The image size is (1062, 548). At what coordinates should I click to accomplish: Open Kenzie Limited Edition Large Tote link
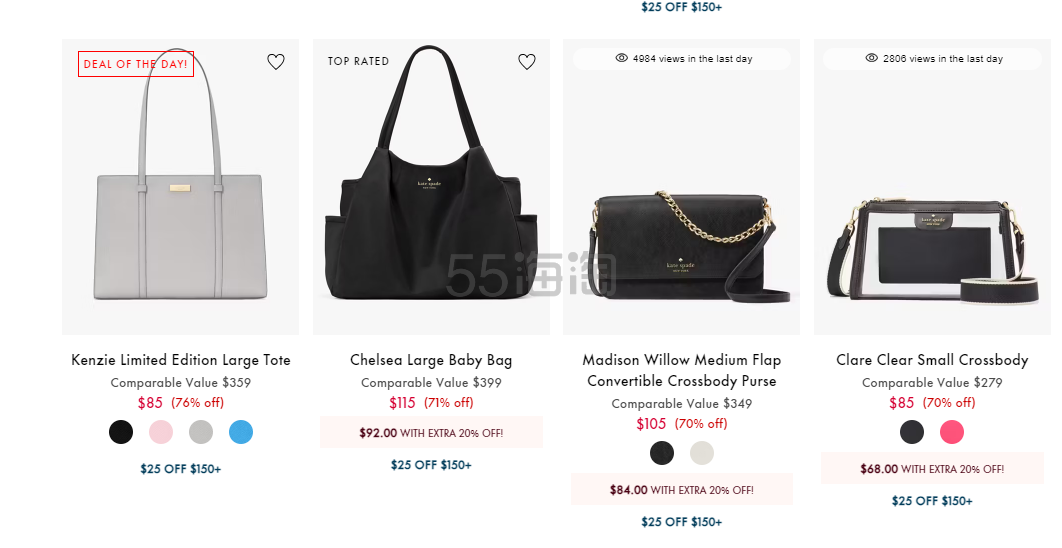181,360
